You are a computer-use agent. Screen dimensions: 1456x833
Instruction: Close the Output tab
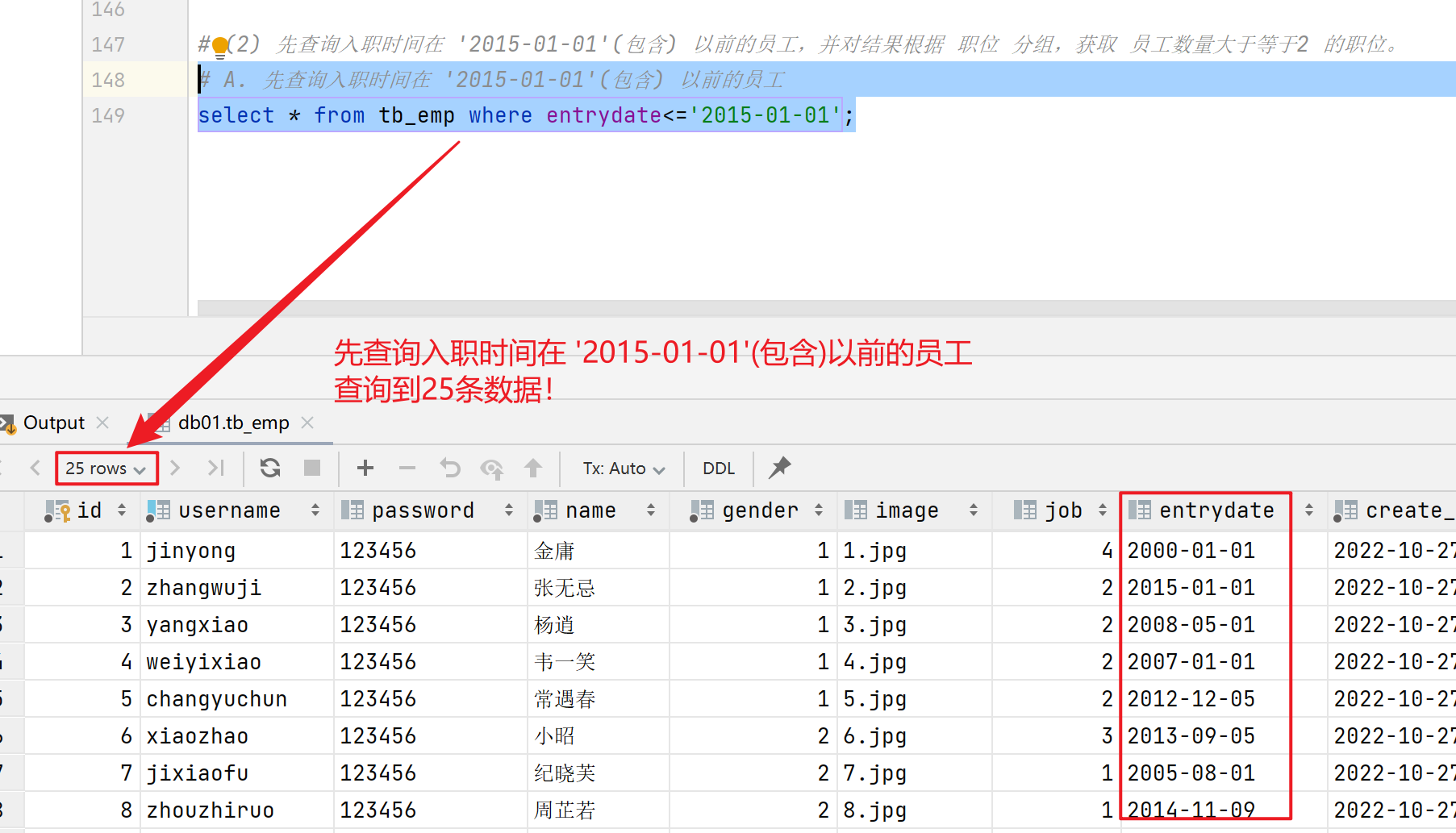click(102, 422)
